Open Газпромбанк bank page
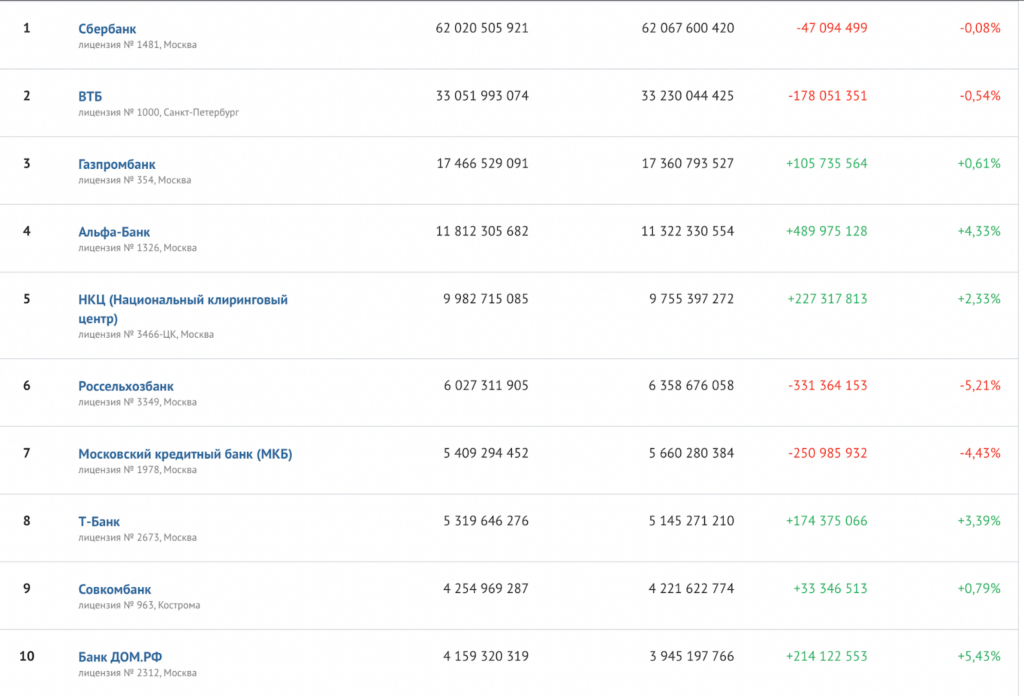This screenshot has height=696, width=1024. click(117, 164)
